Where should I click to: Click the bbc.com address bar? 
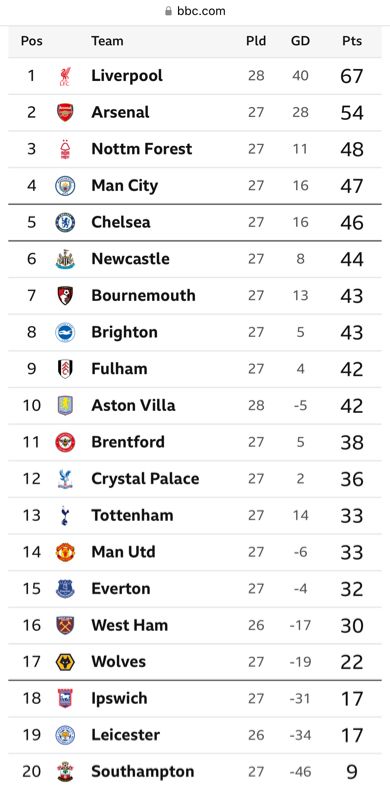tap(195, 11)
